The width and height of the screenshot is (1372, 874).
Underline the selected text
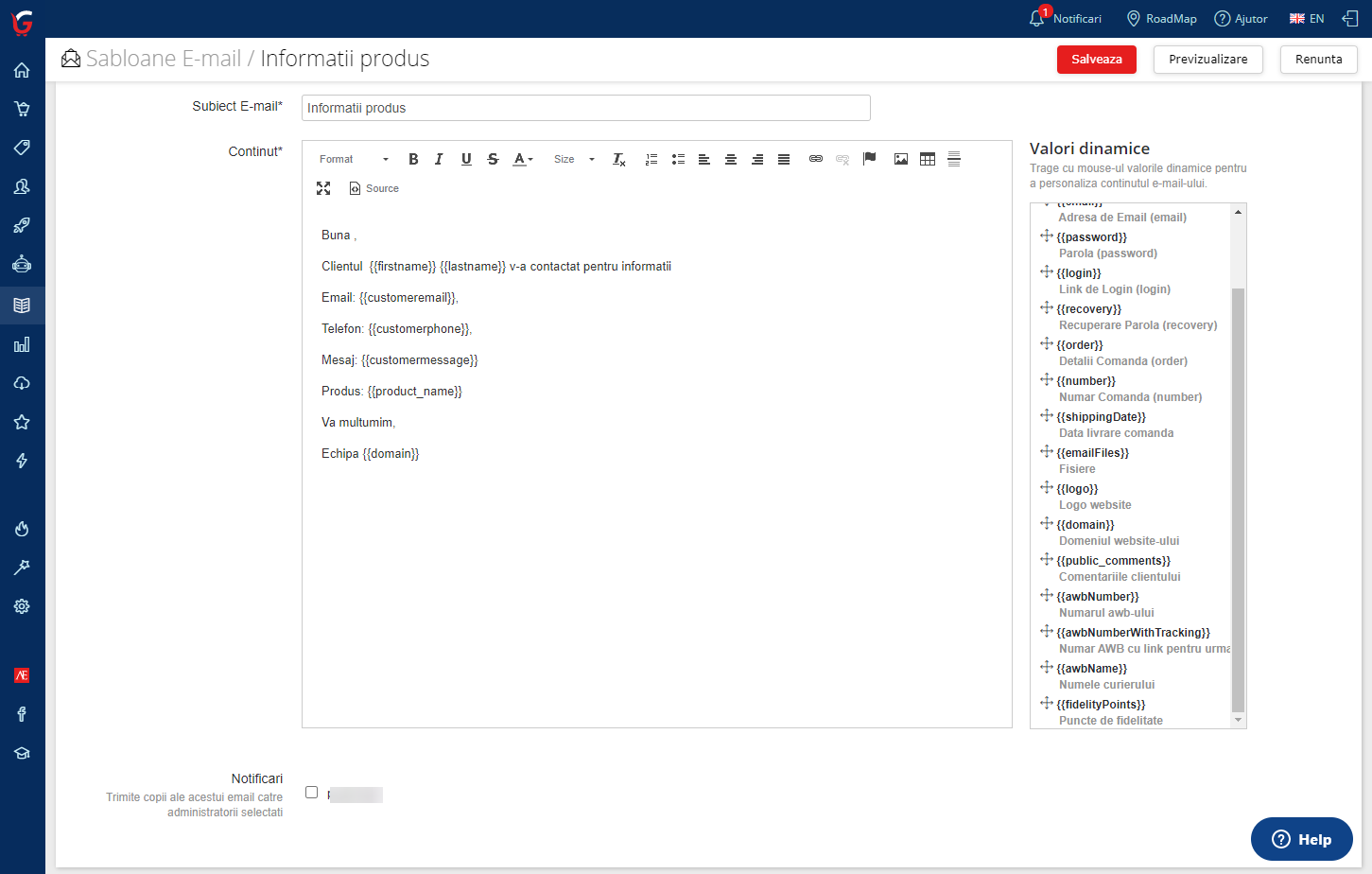tap(466, 159)
